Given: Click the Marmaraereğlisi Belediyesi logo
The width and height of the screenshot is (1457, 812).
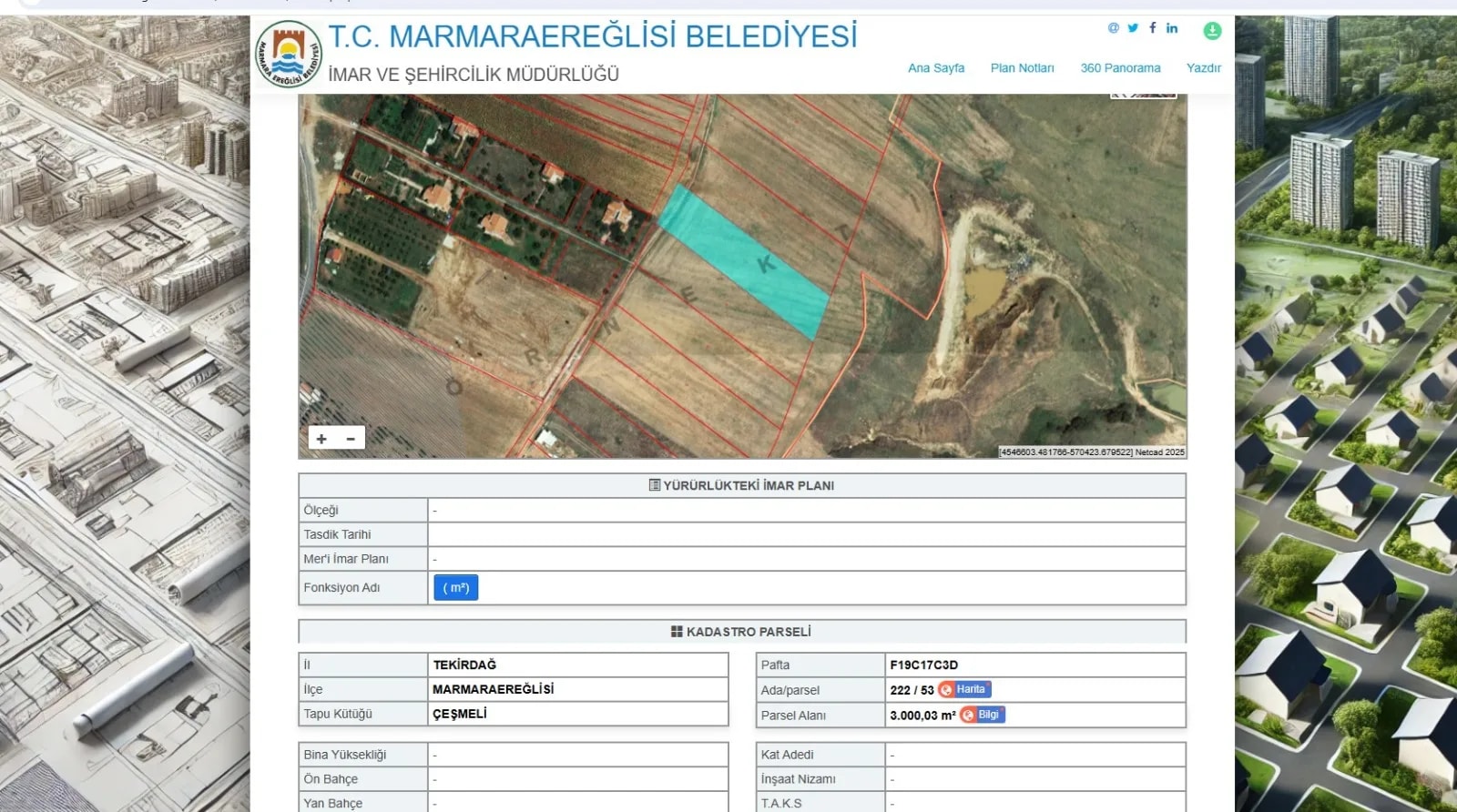Looking at the screenshot, I should coord(289,54).
